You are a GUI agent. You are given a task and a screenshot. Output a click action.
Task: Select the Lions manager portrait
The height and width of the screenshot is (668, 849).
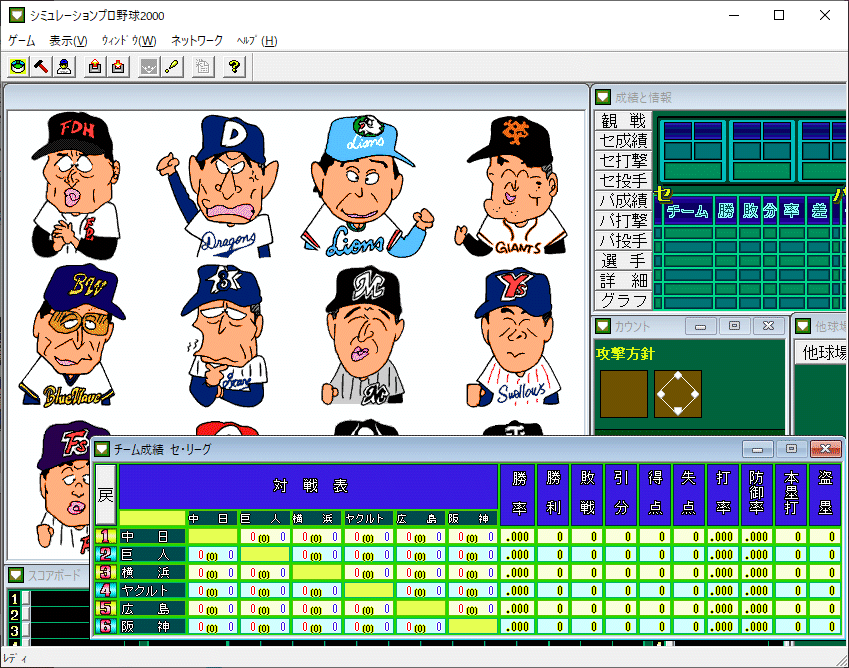[x=369, y=186]
